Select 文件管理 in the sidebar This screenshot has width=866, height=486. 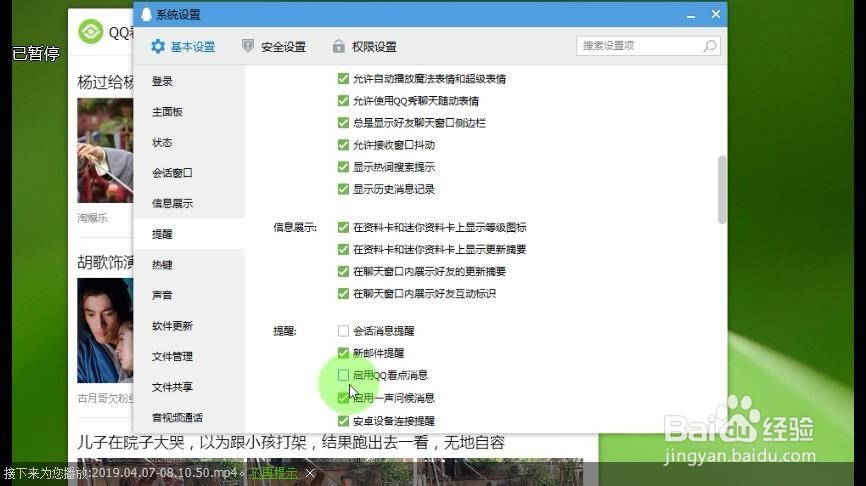click(189, 356)
